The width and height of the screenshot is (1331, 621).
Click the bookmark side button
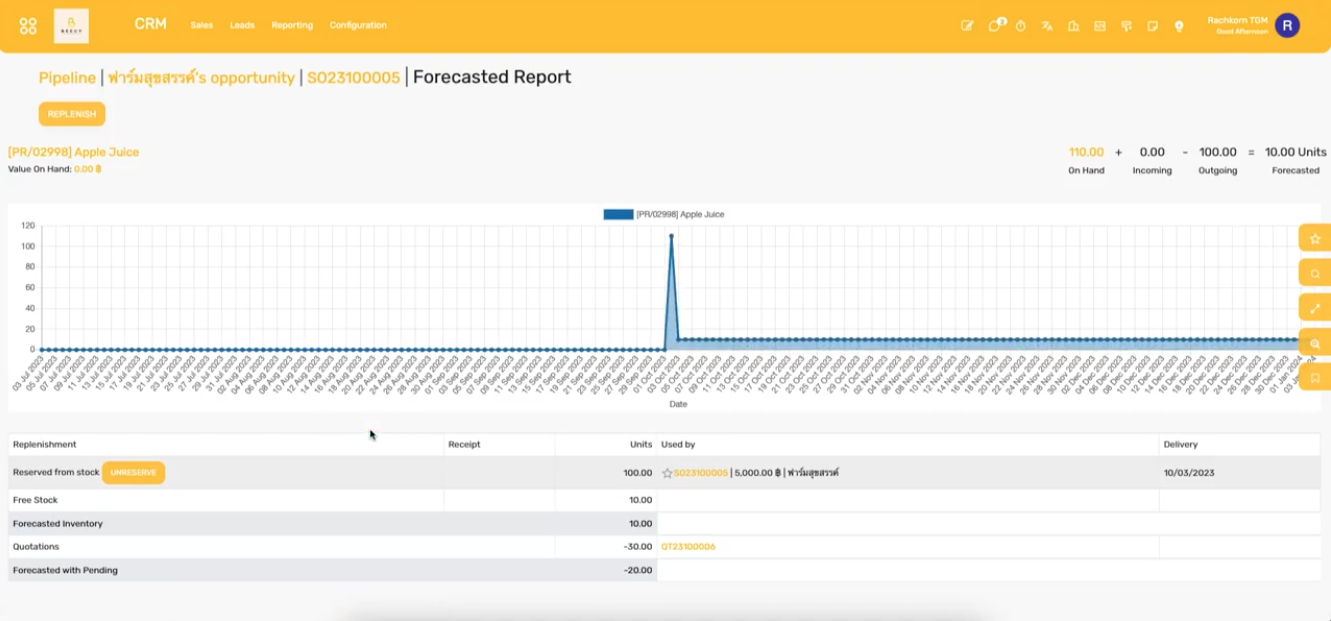tap(1314, 378)
